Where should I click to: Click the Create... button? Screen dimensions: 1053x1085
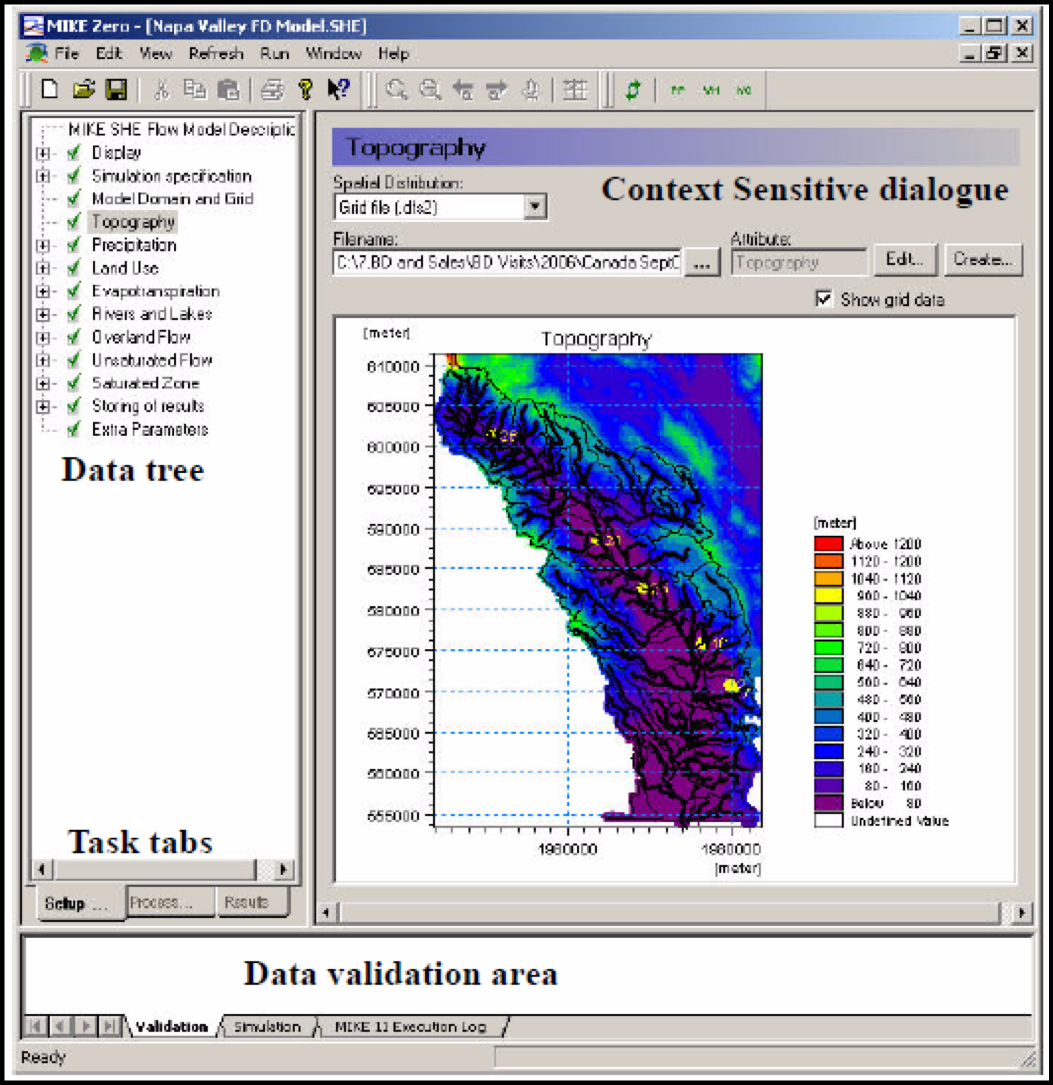click(985, 259)
